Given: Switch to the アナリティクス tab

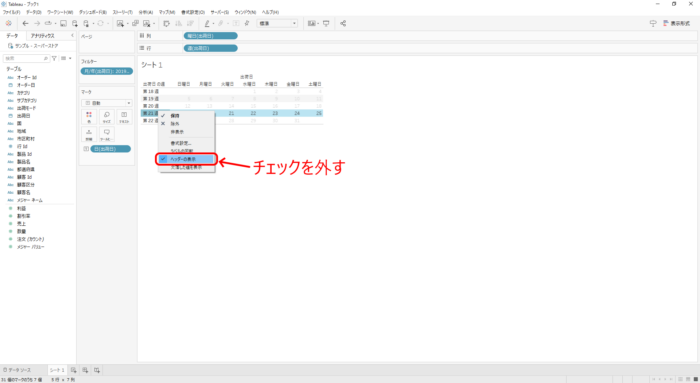Looking at the screenshot, I should 43,36.
